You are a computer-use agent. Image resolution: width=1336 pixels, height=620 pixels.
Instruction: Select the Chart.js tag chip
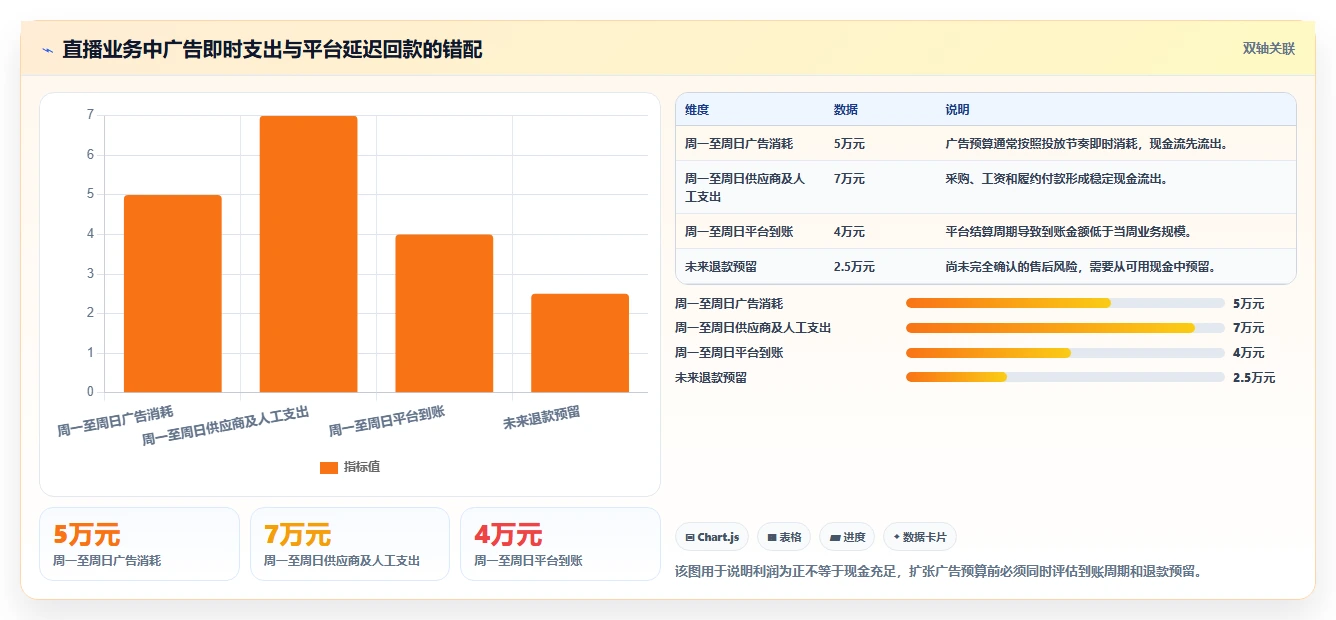(712, 537)
